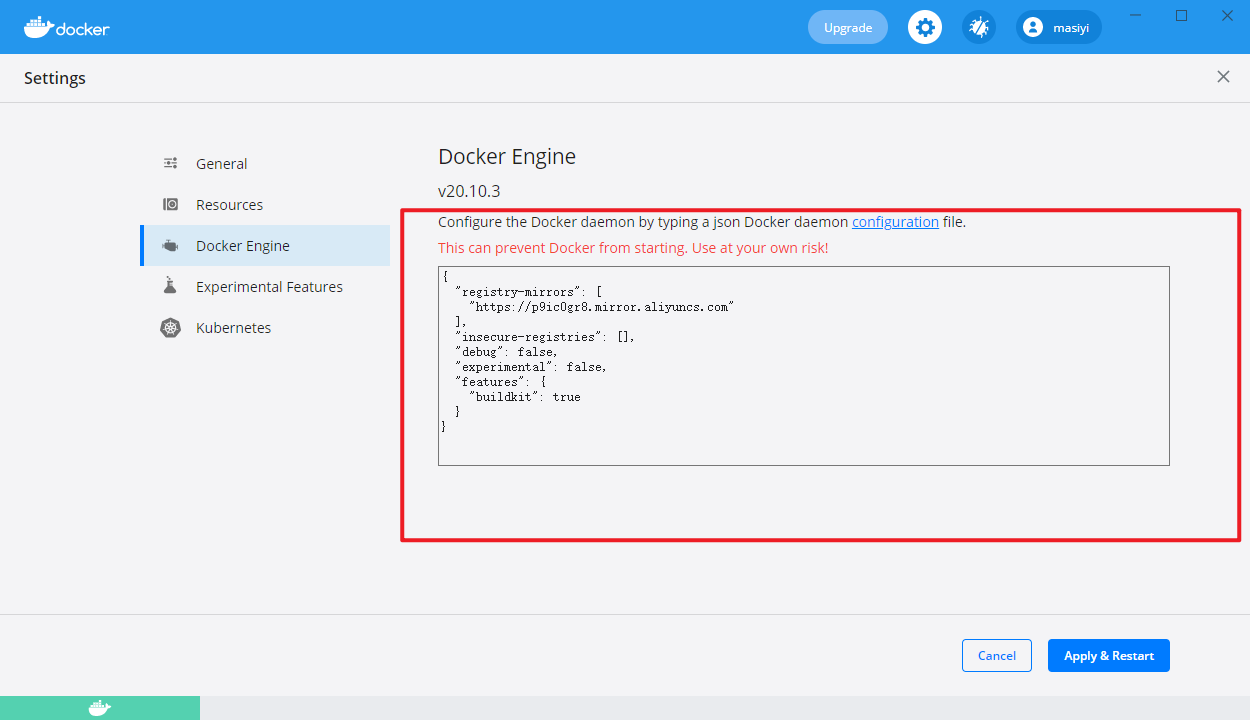Click inside the daemon JSON editor
The height and width of the screenshot is (720, 1250).
pyautogui.click(x=804, y=366)
